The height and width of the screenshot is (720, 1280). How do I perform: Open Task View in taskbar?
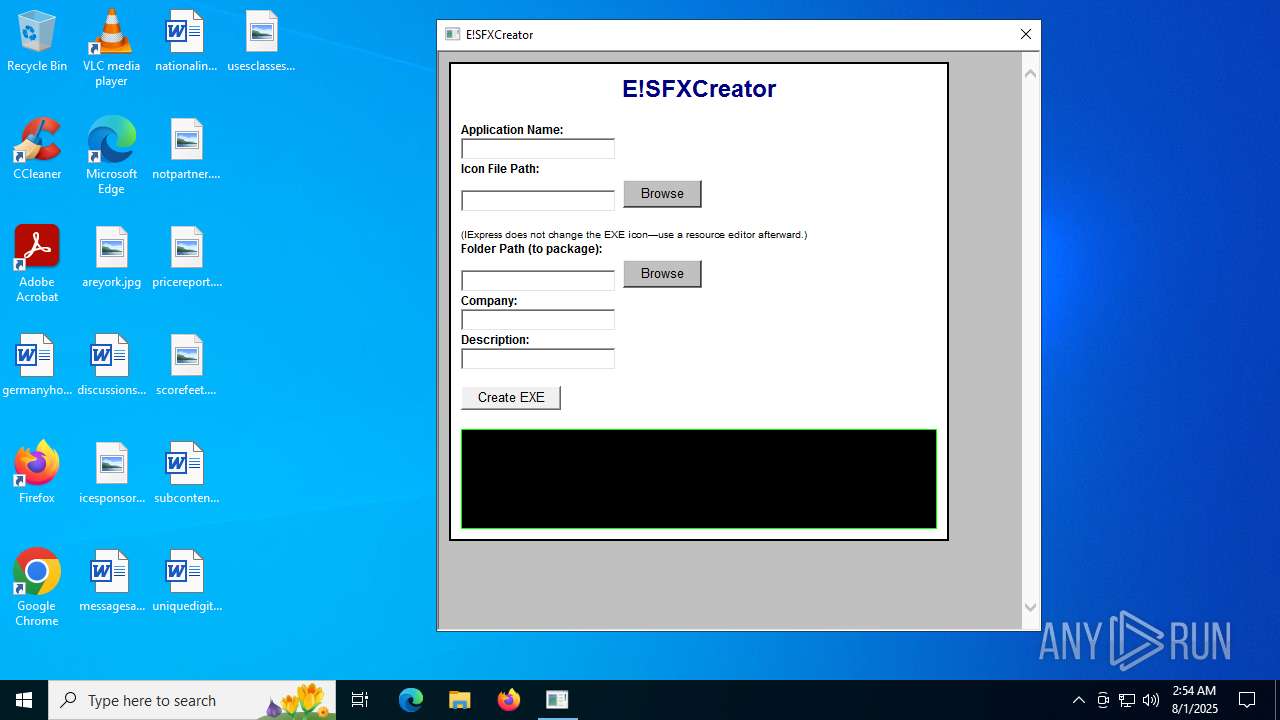360,700
